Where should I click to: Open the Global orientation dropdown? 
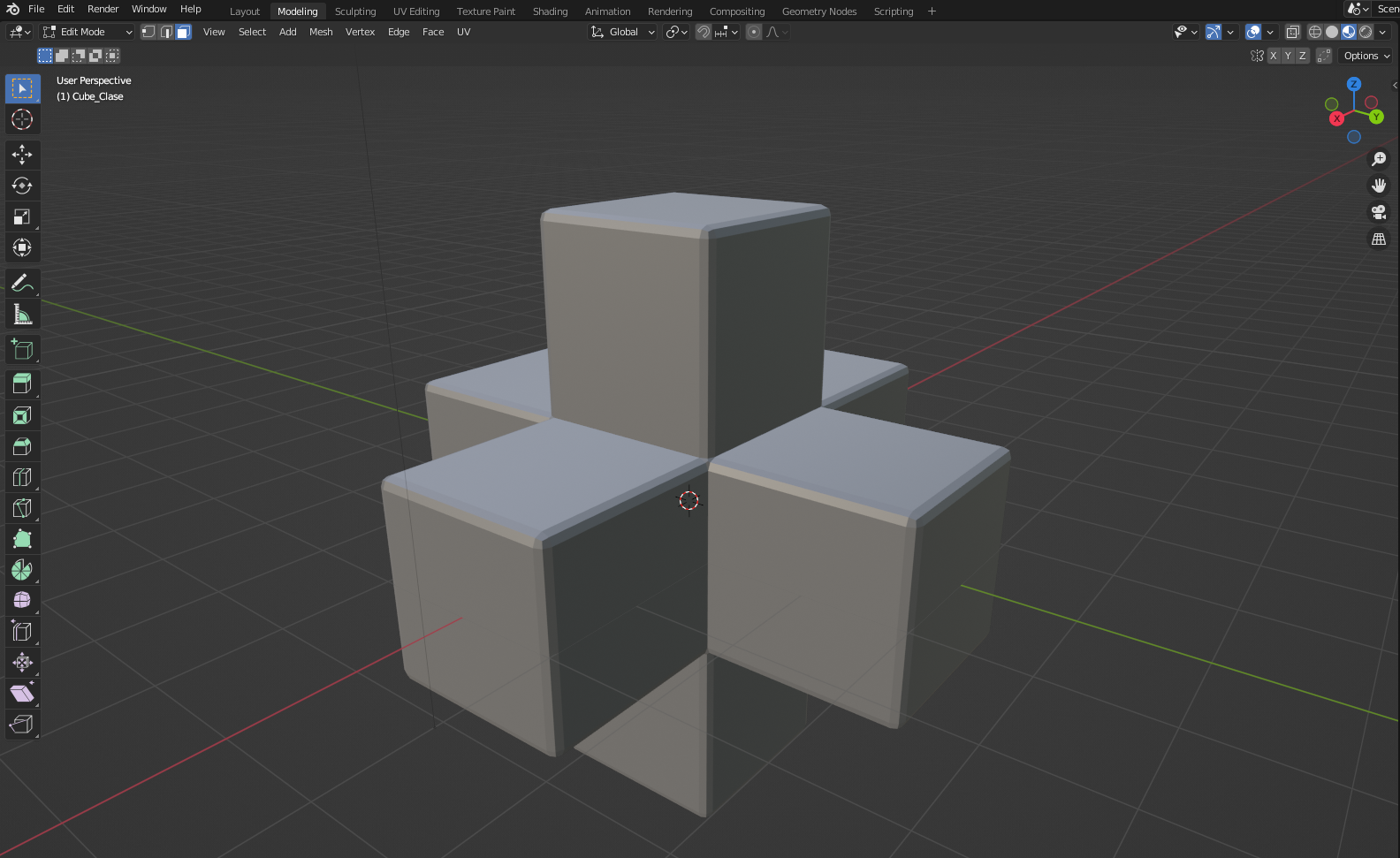click(x=623, y=32)
